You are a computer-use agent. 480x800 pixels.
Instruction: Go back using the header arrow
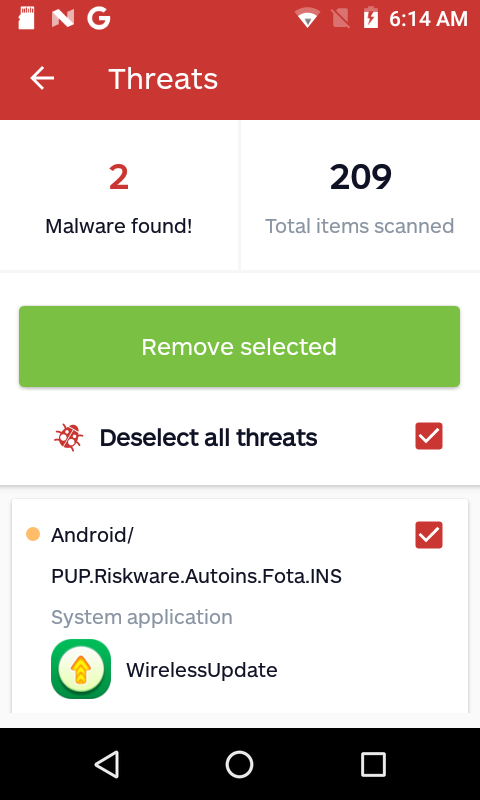pos(42,78)
